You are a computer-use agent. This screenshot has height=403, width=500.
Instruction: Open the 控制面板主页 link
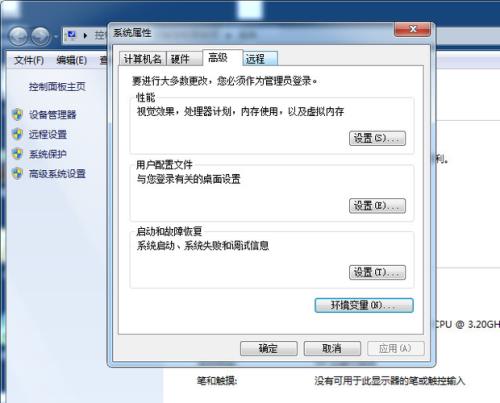click(x=57, y=87)
